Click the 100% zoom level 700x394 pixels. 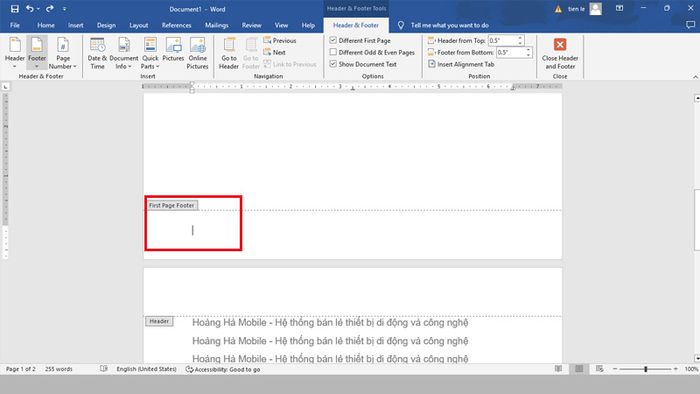pos(691,369)
